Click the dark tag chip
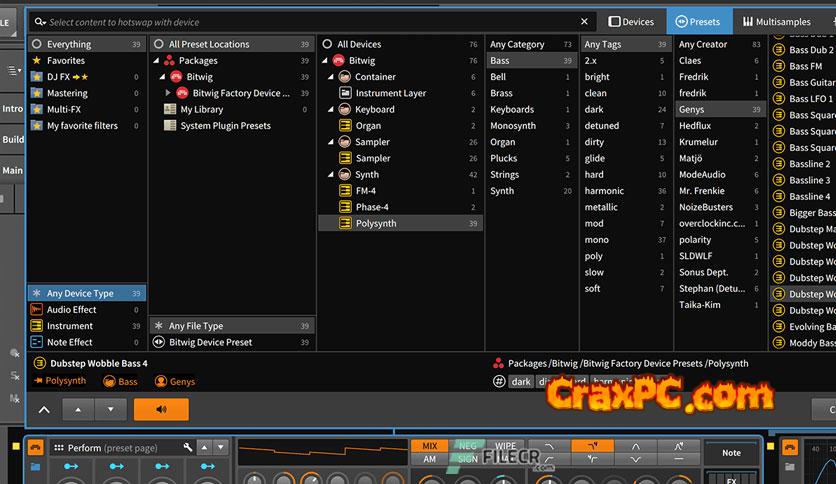The image size is (836, 484). [521, 381]
